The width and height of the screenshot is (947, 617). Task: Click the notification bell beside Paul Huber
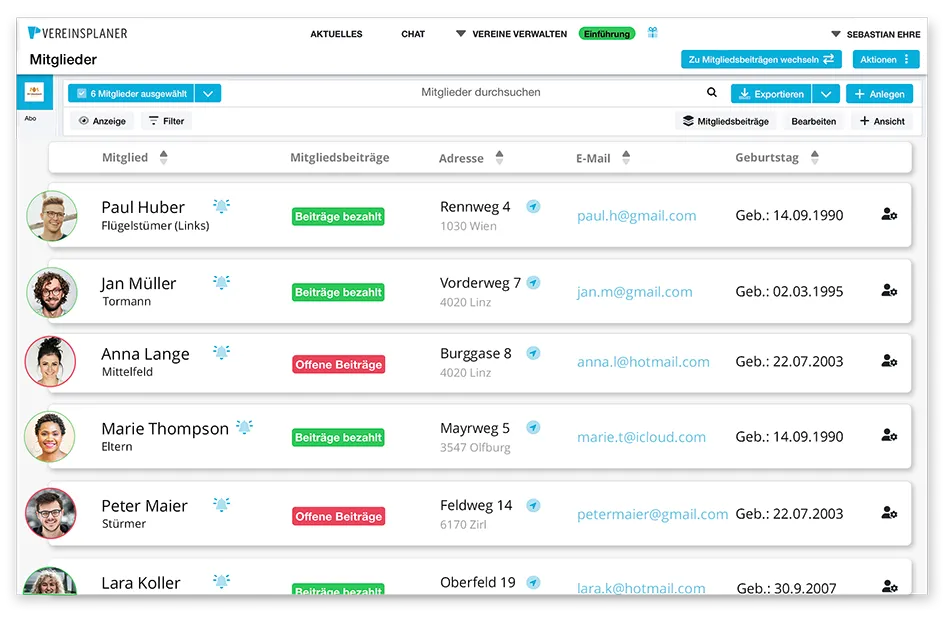pyautogui.click(x=222, y=206)
